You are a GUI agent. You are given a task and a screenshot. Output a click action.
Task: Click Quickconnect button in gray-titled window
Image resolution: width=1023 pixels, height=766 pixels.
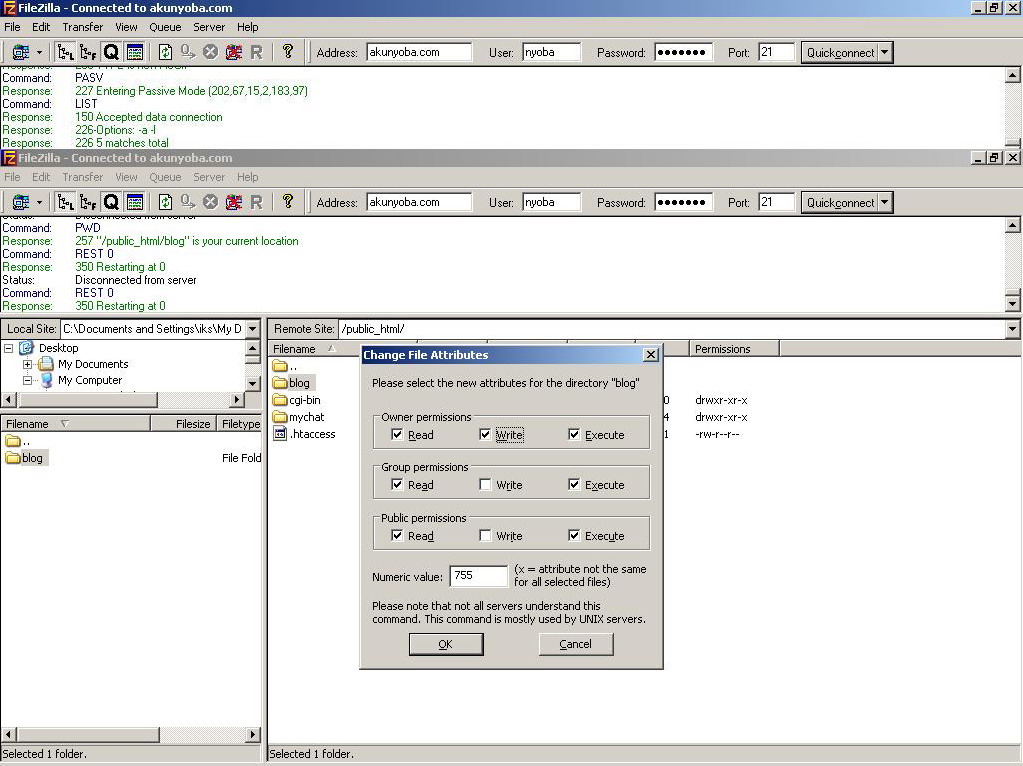click(x=840, y=202)
